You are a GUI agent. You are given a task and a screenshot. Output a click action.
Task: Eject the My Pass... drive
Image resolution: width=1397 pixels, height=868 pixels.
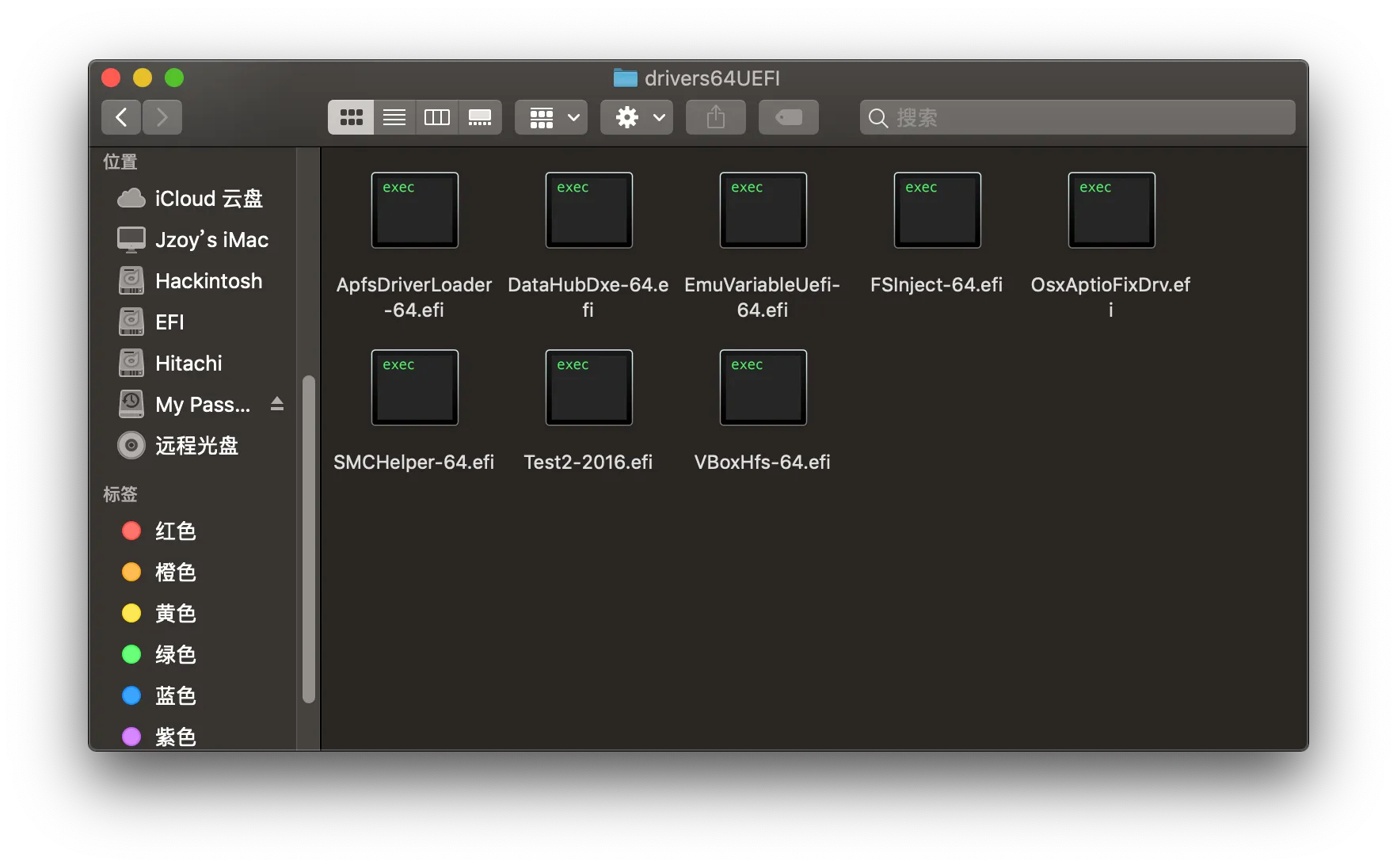277,404
